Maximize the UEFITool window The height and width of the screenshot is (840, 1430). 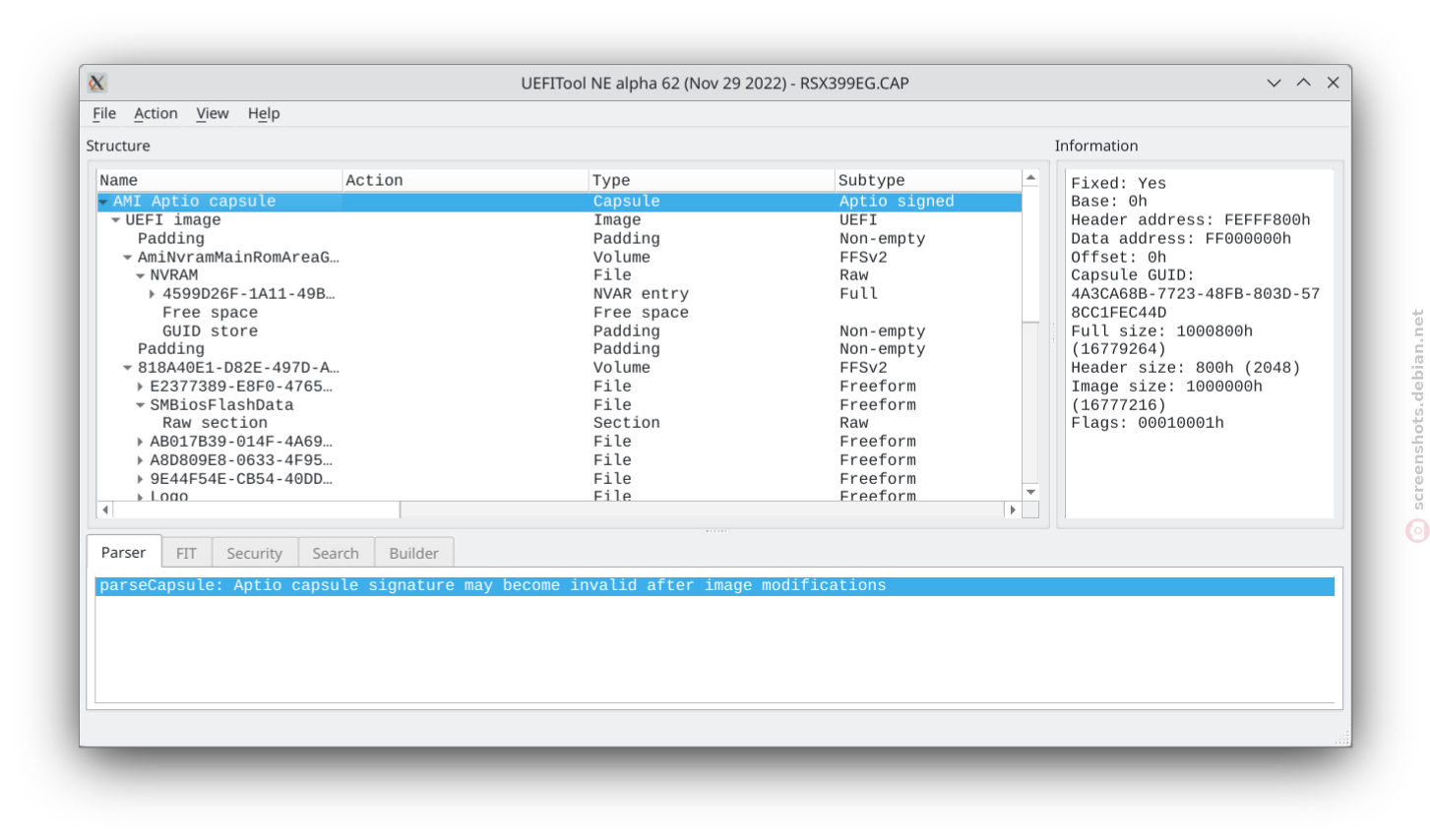pos(1303,83)
